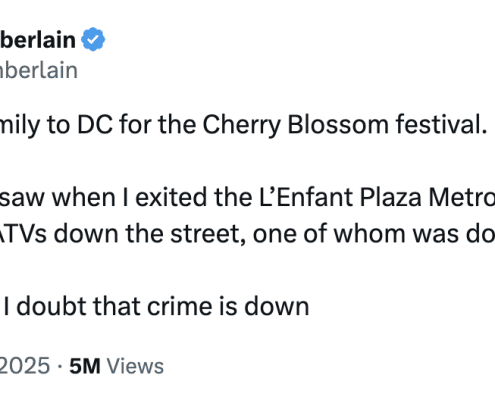This screenshot has width=495, height=400.
Task: Click the word festival in the first line
Action: pos(442,124)
